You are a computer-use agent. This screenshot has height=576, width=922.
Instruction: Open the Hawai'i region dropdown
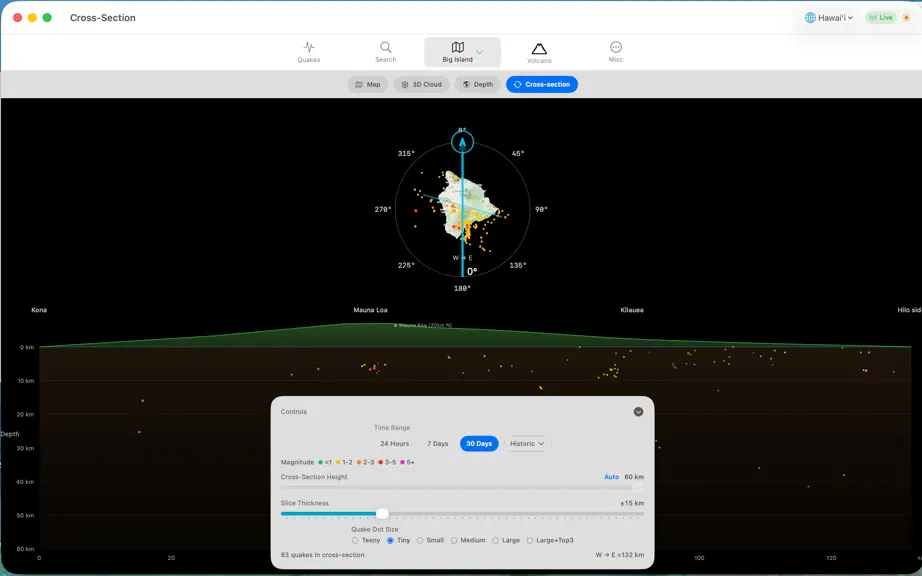pos(829,18)
